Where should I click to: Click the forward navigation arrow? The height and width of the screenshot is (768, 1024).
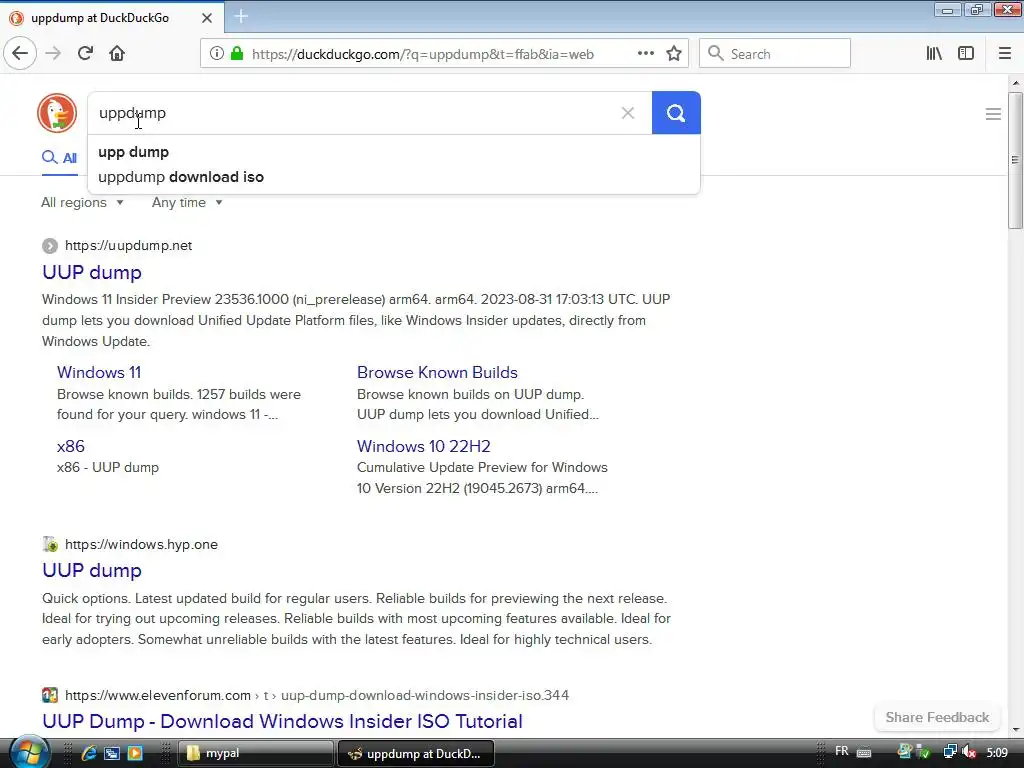[x=53, y=54]
